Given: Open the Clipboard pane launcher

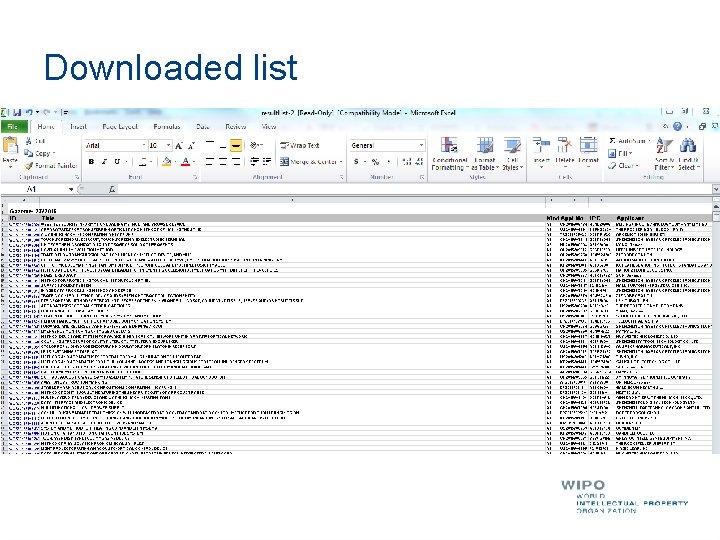Looking at the screenshot, I should 77,177.
